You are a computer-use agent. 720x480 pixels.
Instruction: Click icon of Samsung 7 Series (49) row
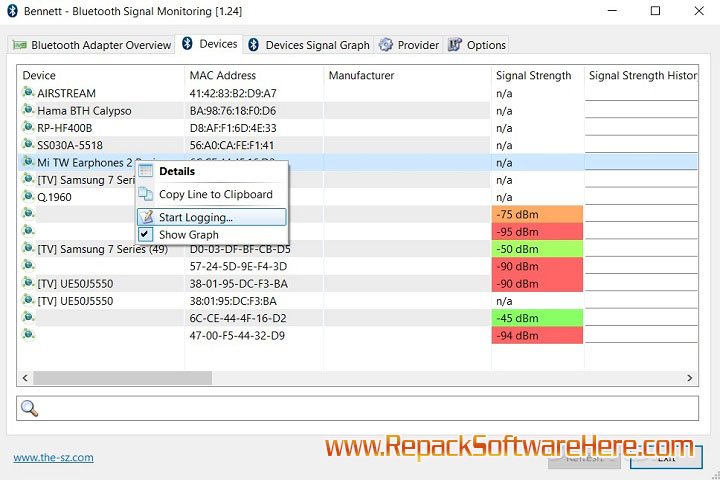point(28,248)
